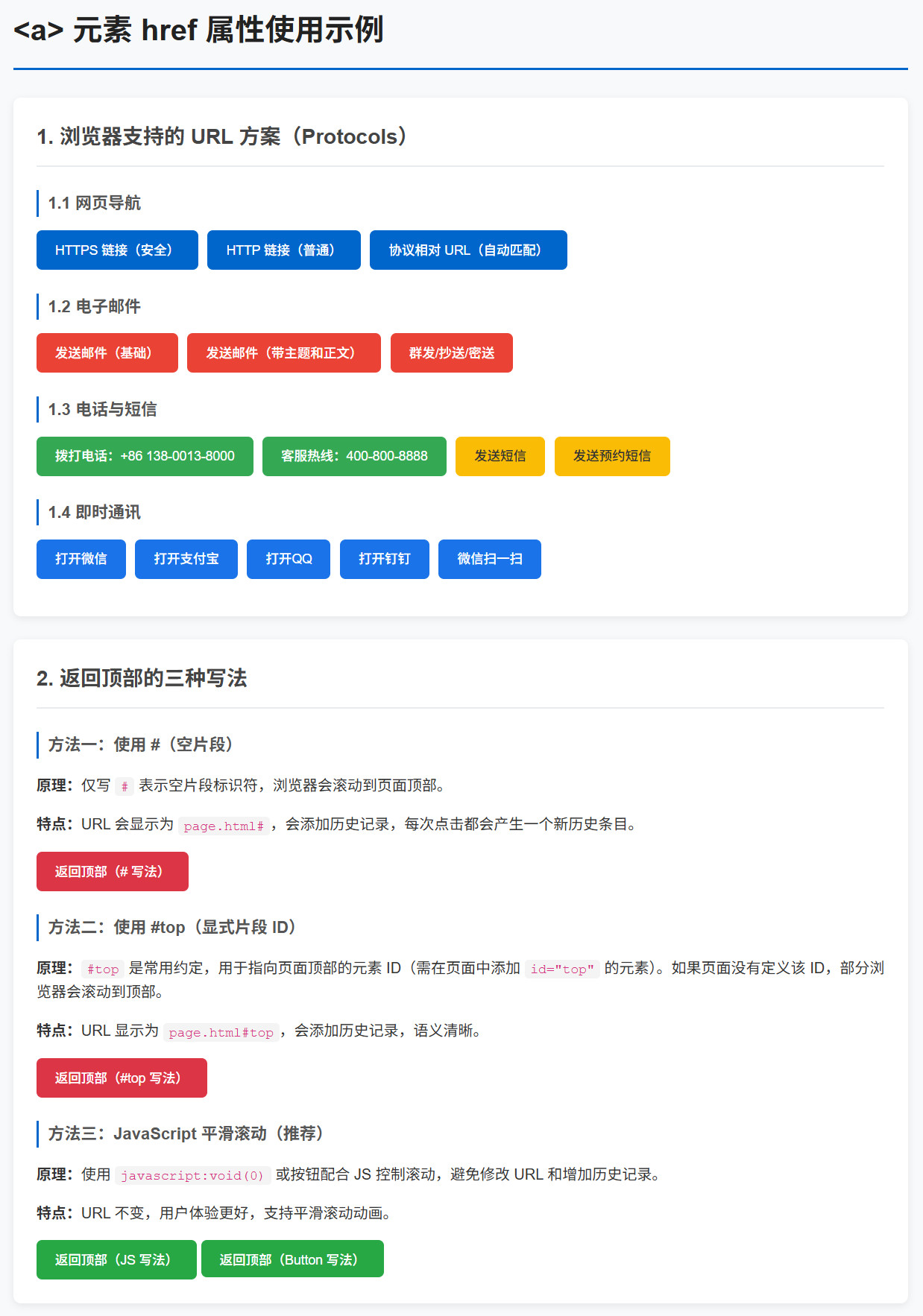Click the 1.3 电话与短信 subheading
923x1316 pixels.
[x=103, y=409]
